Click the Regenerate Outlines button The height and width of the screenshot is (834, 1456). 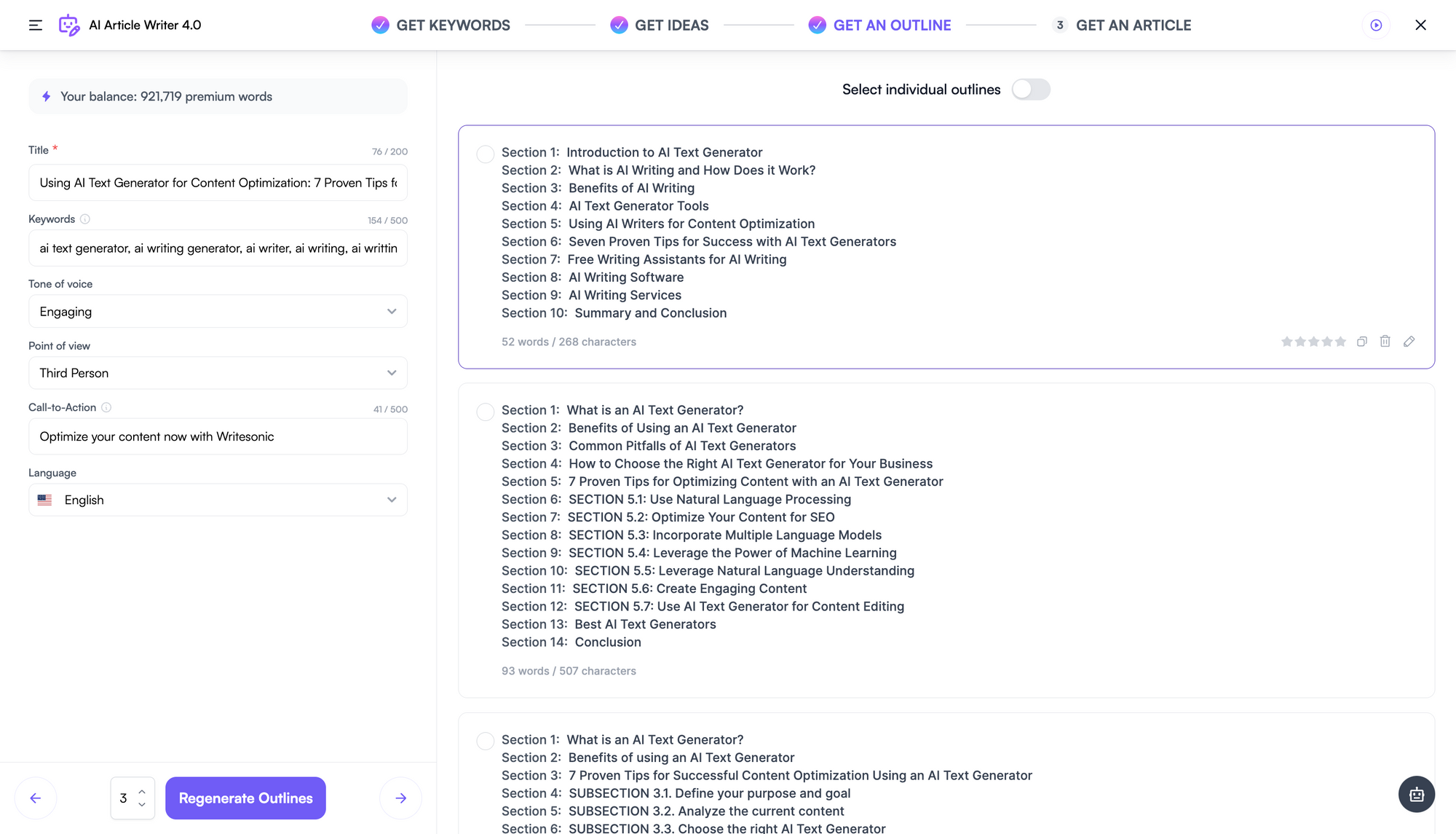tap(245, 798)
